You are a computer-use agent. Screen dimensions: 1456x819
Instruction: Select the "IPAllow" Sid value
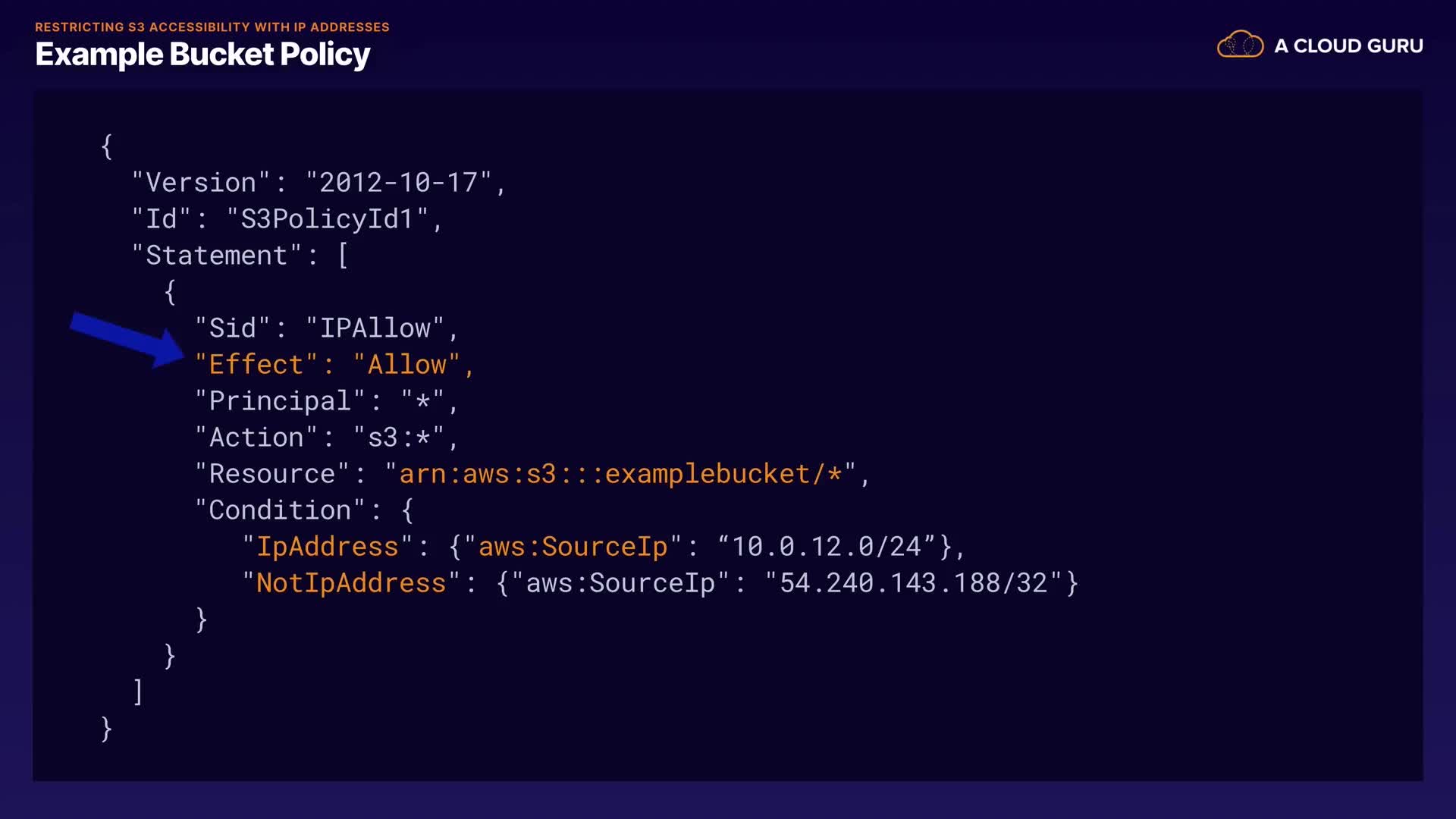point(375,328)
